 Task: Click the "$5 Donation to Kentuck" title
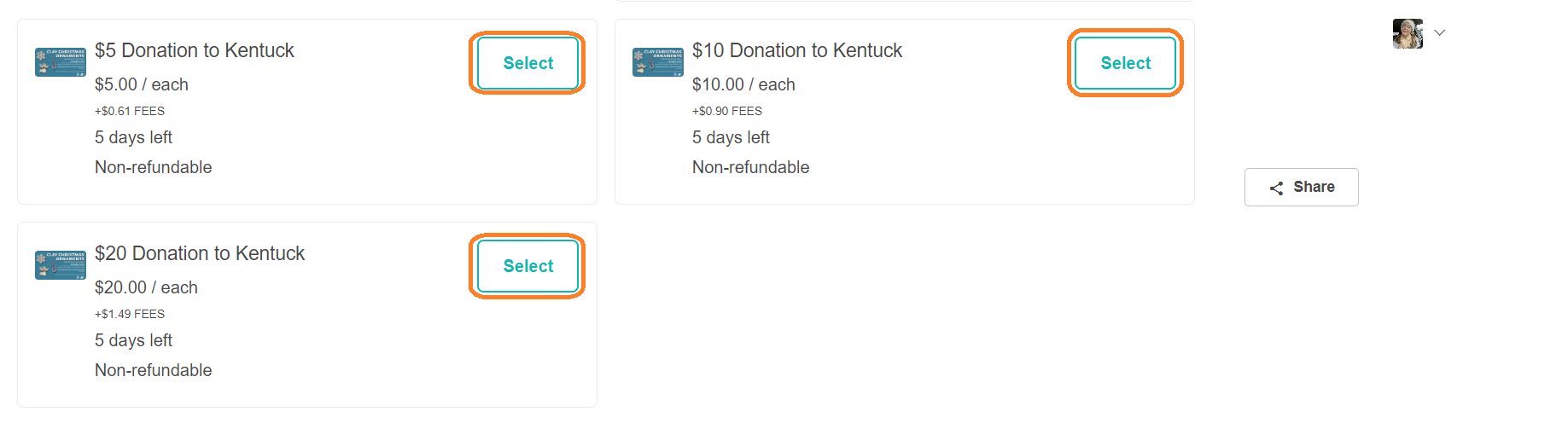coord(195,50)
